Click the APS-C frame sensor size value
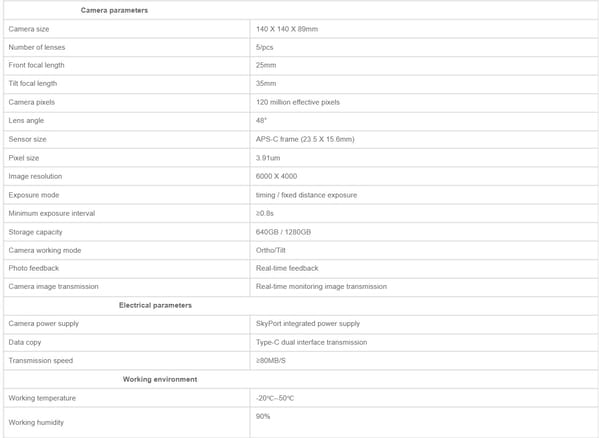 [305, 139]
